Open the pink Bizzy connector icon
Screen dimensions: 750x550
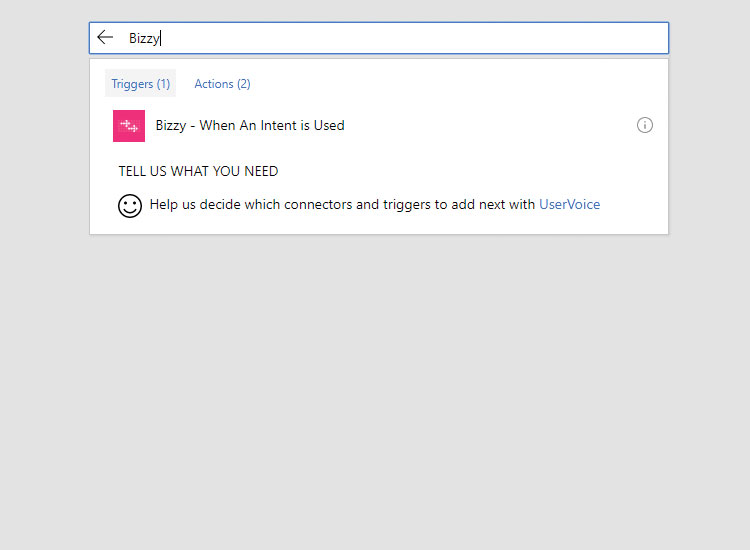click(x=129, y=126)
